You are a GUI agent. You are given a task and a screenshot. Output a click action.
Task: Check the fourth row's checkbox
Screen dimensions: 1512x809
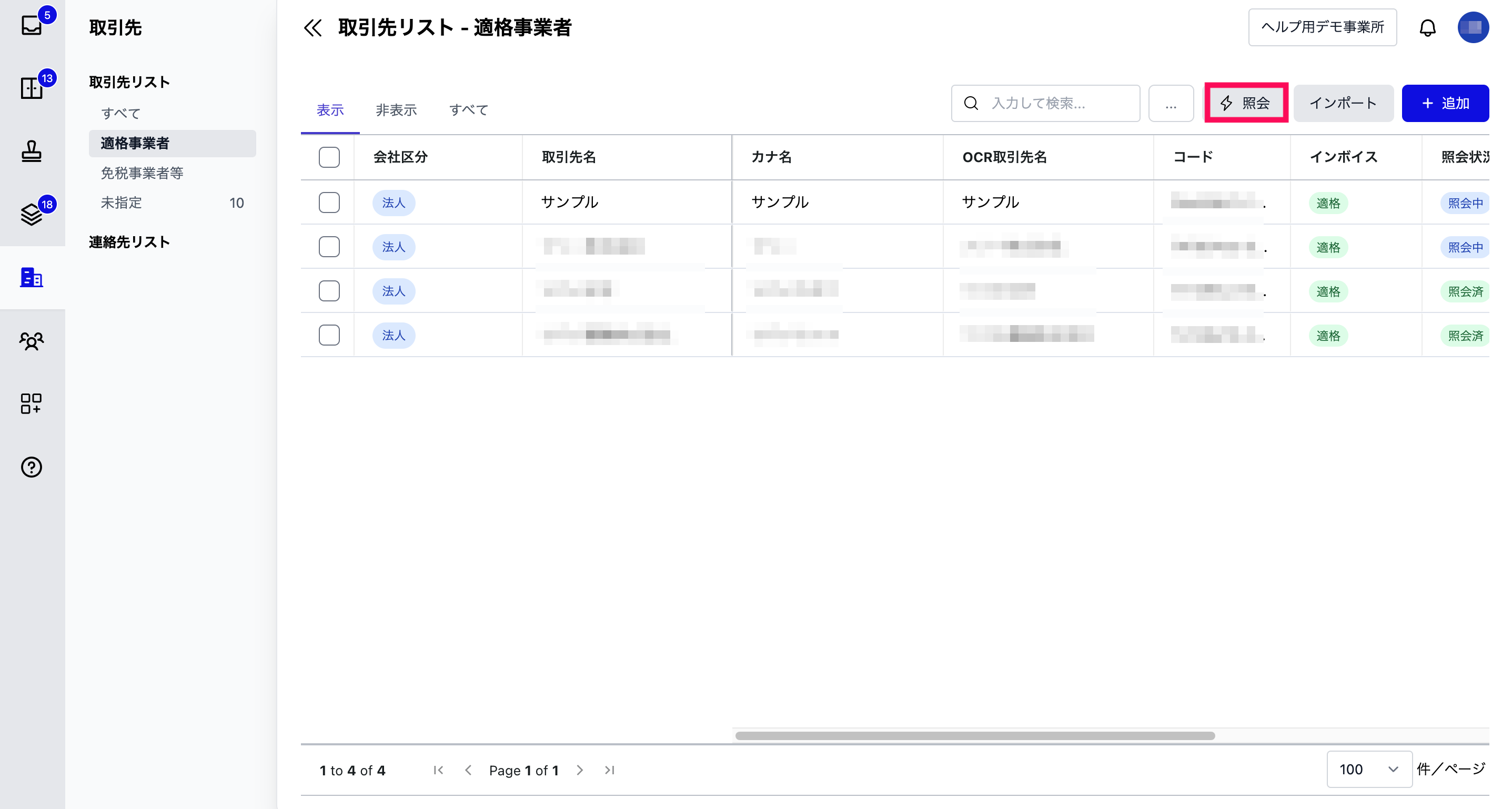tap(329, 335)
